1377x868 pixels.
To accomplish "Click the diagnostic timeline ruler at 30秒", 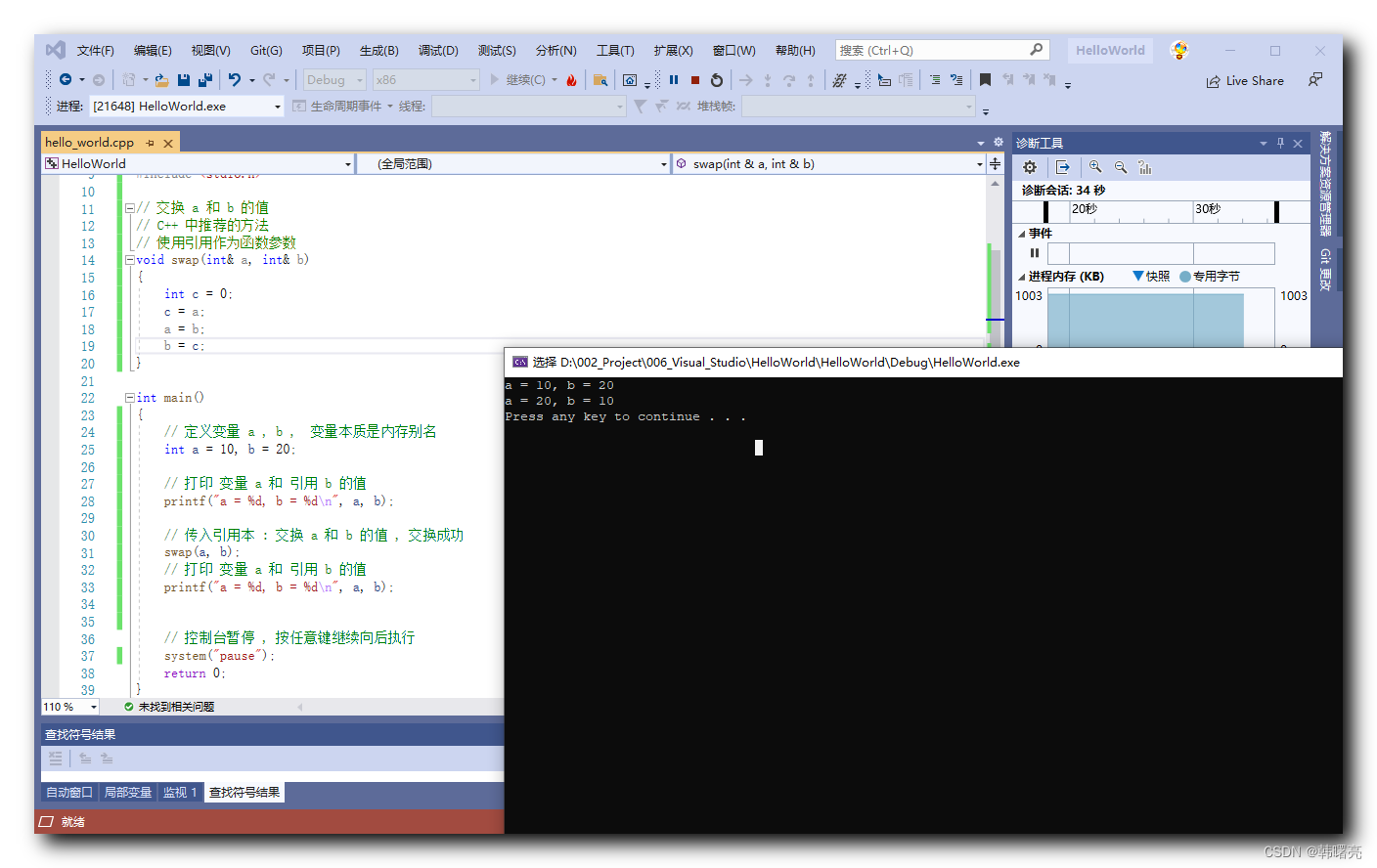I will pos(1208,209).
